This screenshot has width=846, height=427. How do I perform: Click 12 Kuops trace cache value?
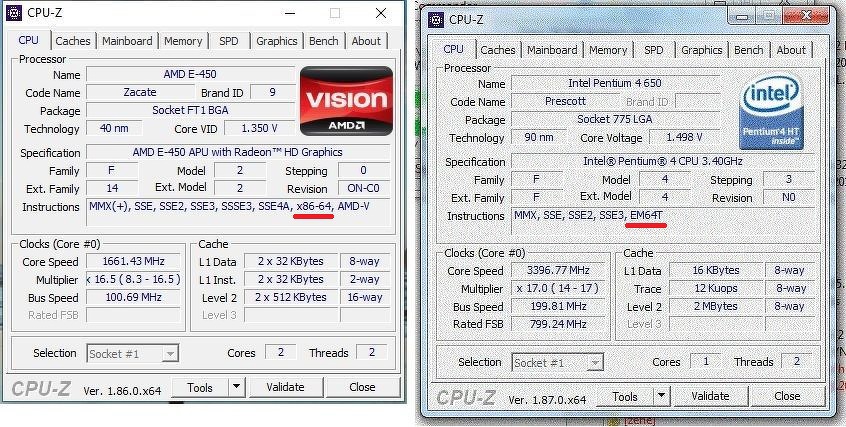pos(716,288)
